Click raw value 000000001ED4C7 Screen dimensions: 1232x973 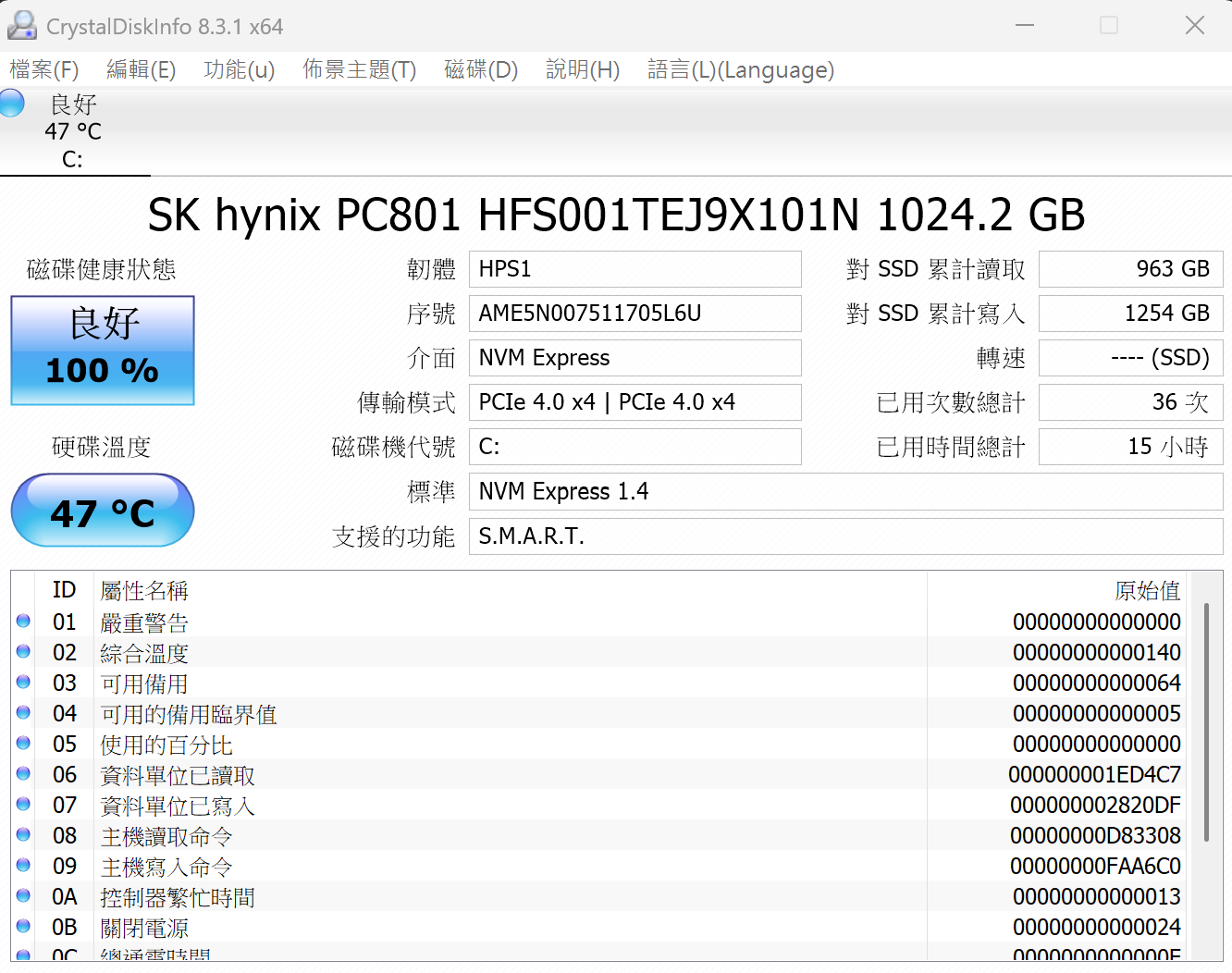pos(1095,774)
